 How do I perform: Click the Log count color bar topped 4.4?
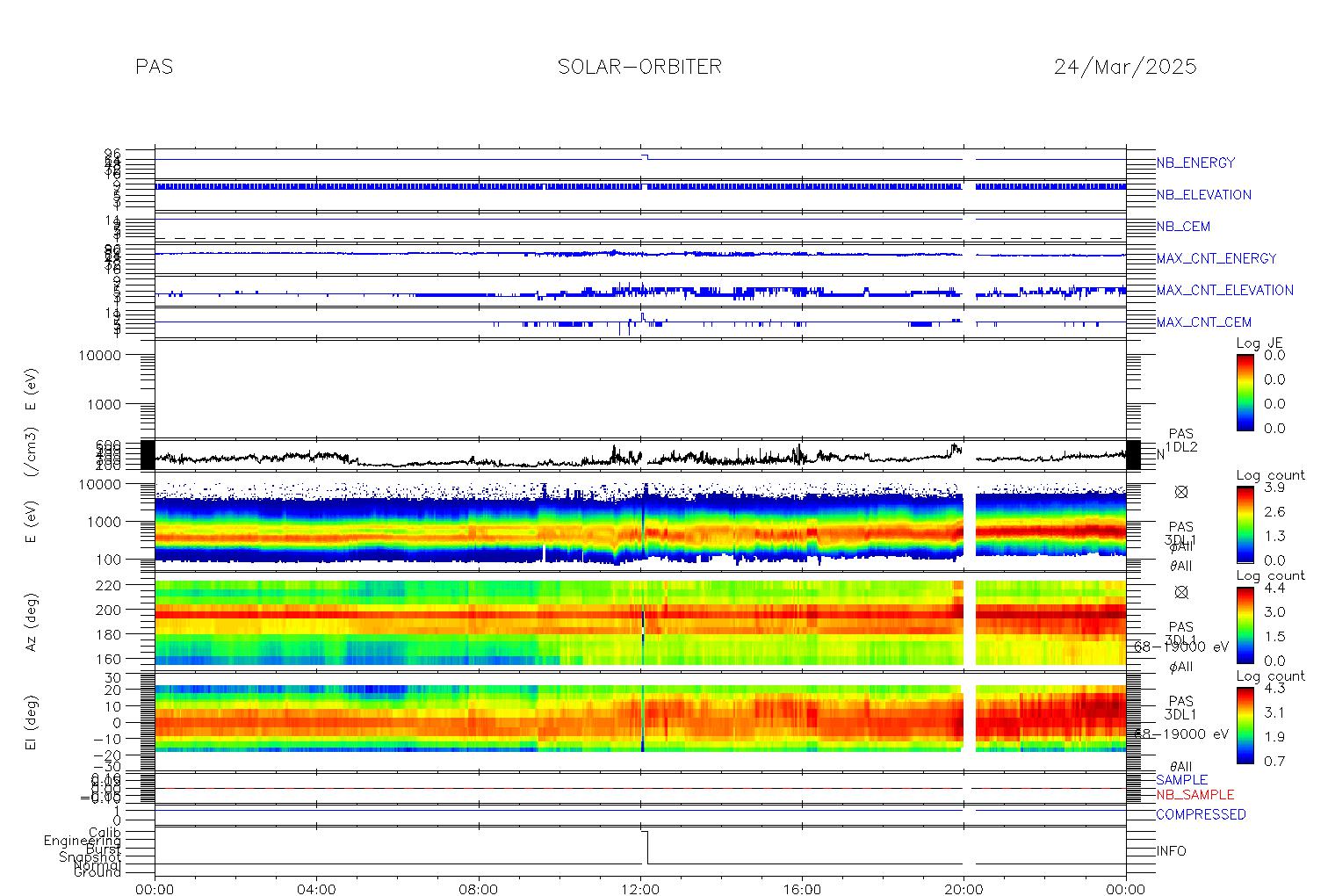[x=1245, y=625]
